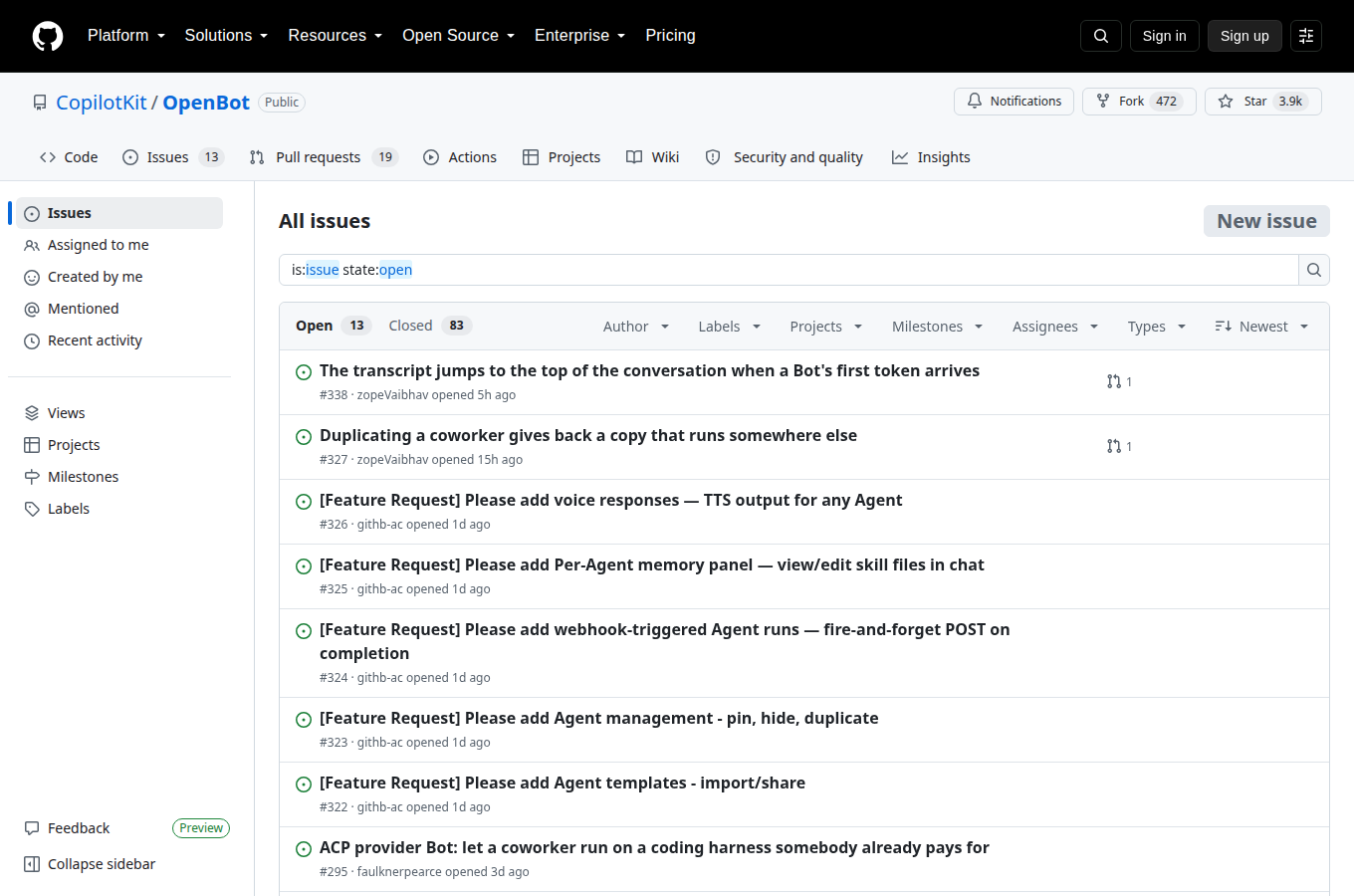
Task: Open Agent templates import/share issue
Action: [563, 783]
